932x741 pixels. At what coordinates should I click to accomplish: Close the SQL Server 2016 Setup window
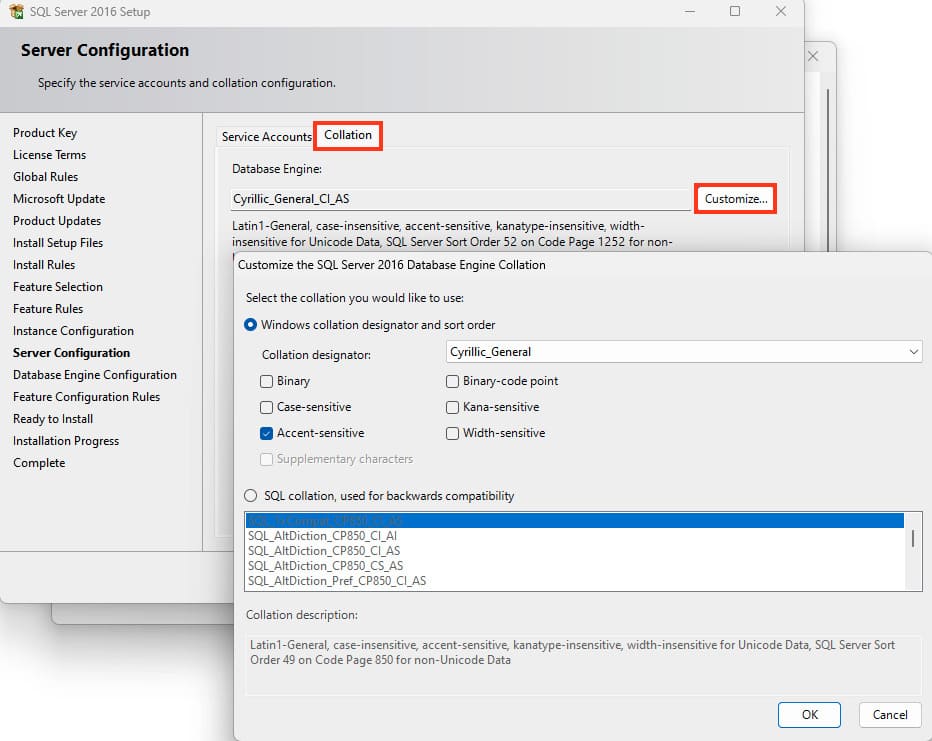[x=781, y=12]
